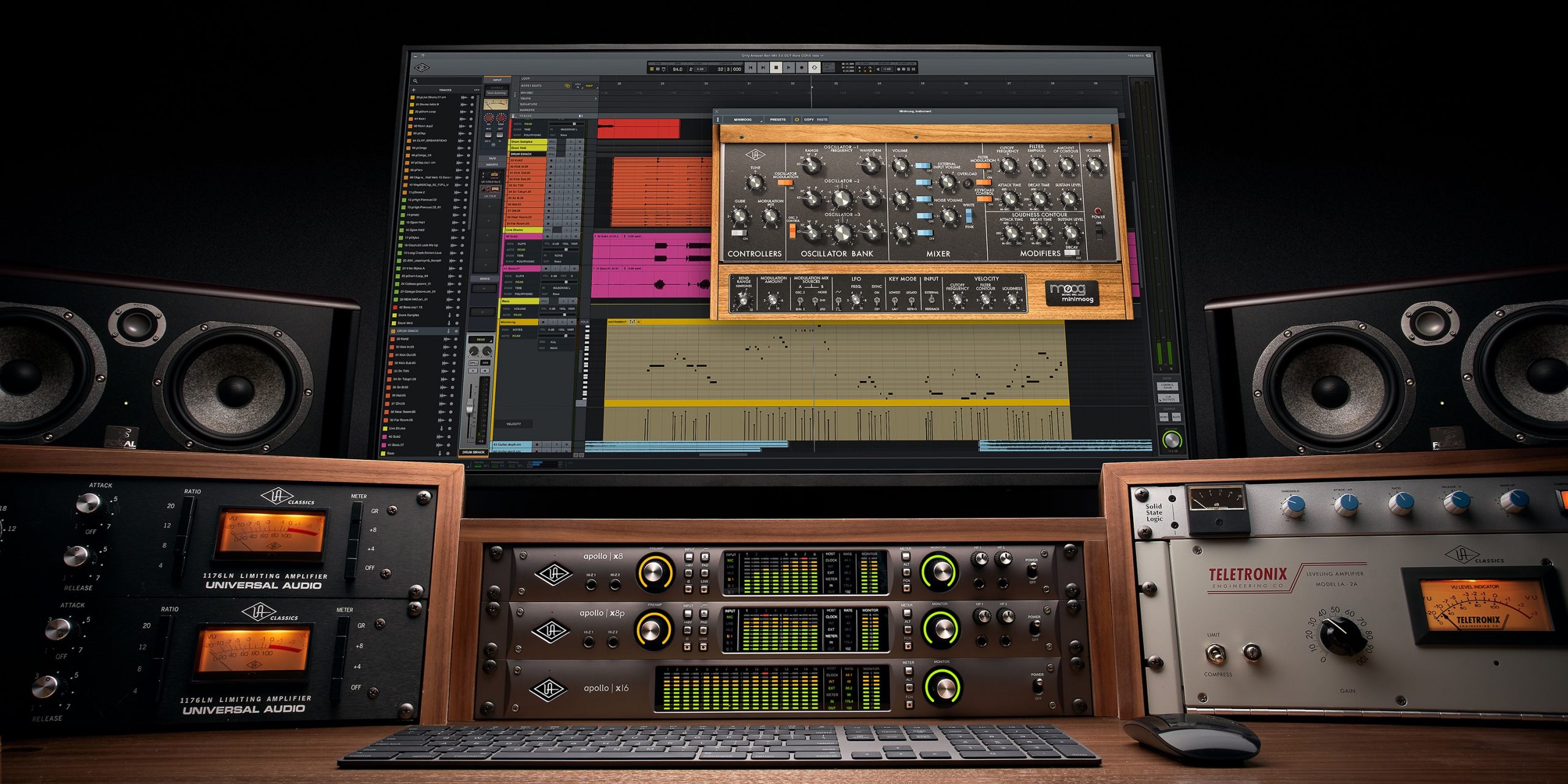The image size is (1568, 784).
Task: Toggle the OSC 3 Control switch
Action: [x=792, y=231]
